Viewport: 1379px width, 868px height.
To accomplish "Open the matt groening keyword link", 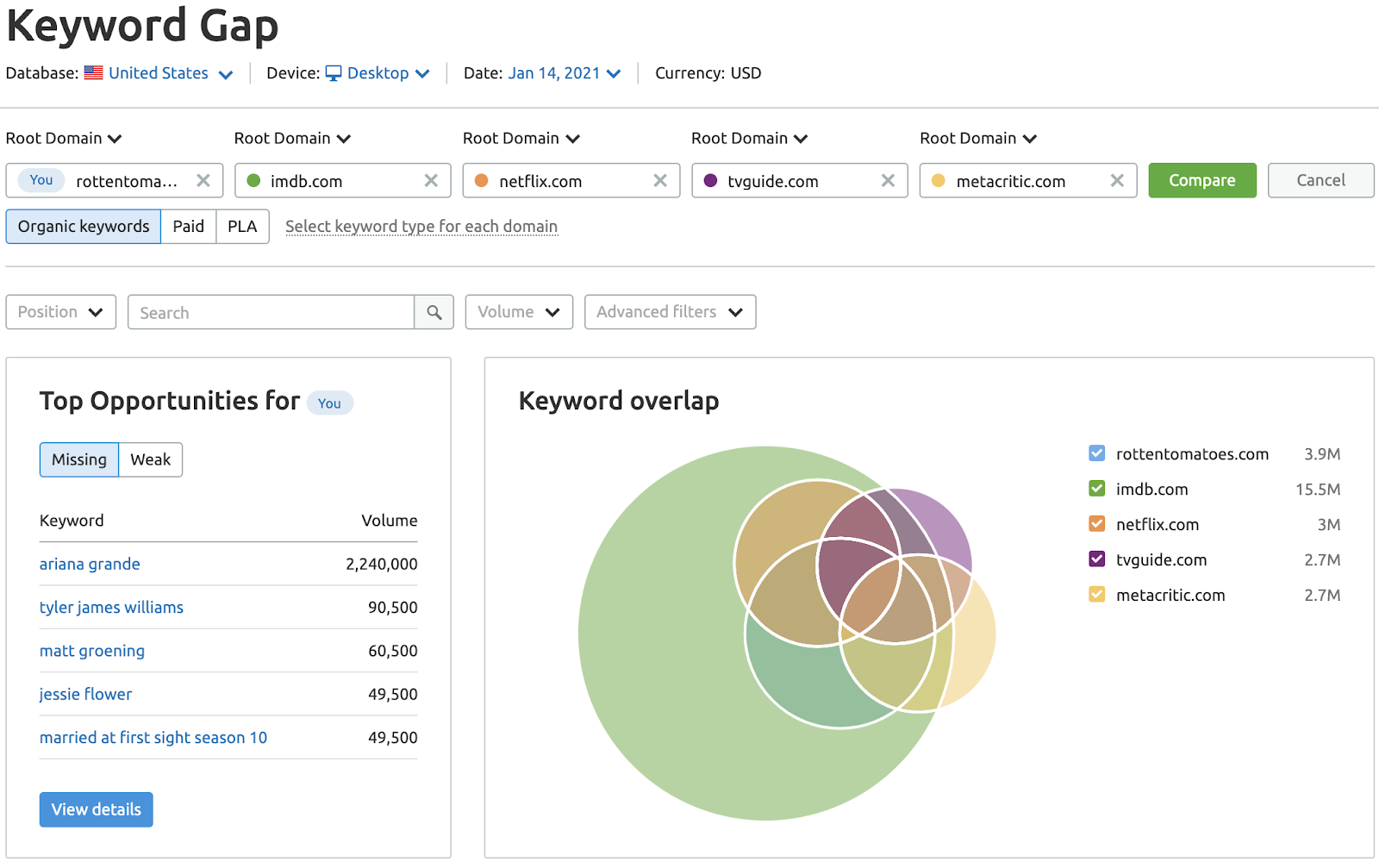I will click(92, 651).
